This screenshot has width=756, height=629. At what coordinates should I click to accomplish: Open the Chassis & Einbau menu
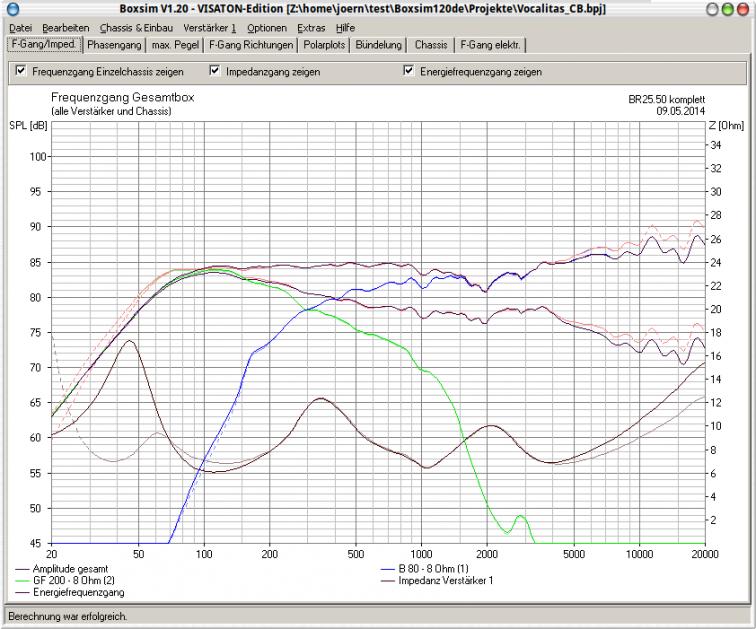(x=136, y=28)
